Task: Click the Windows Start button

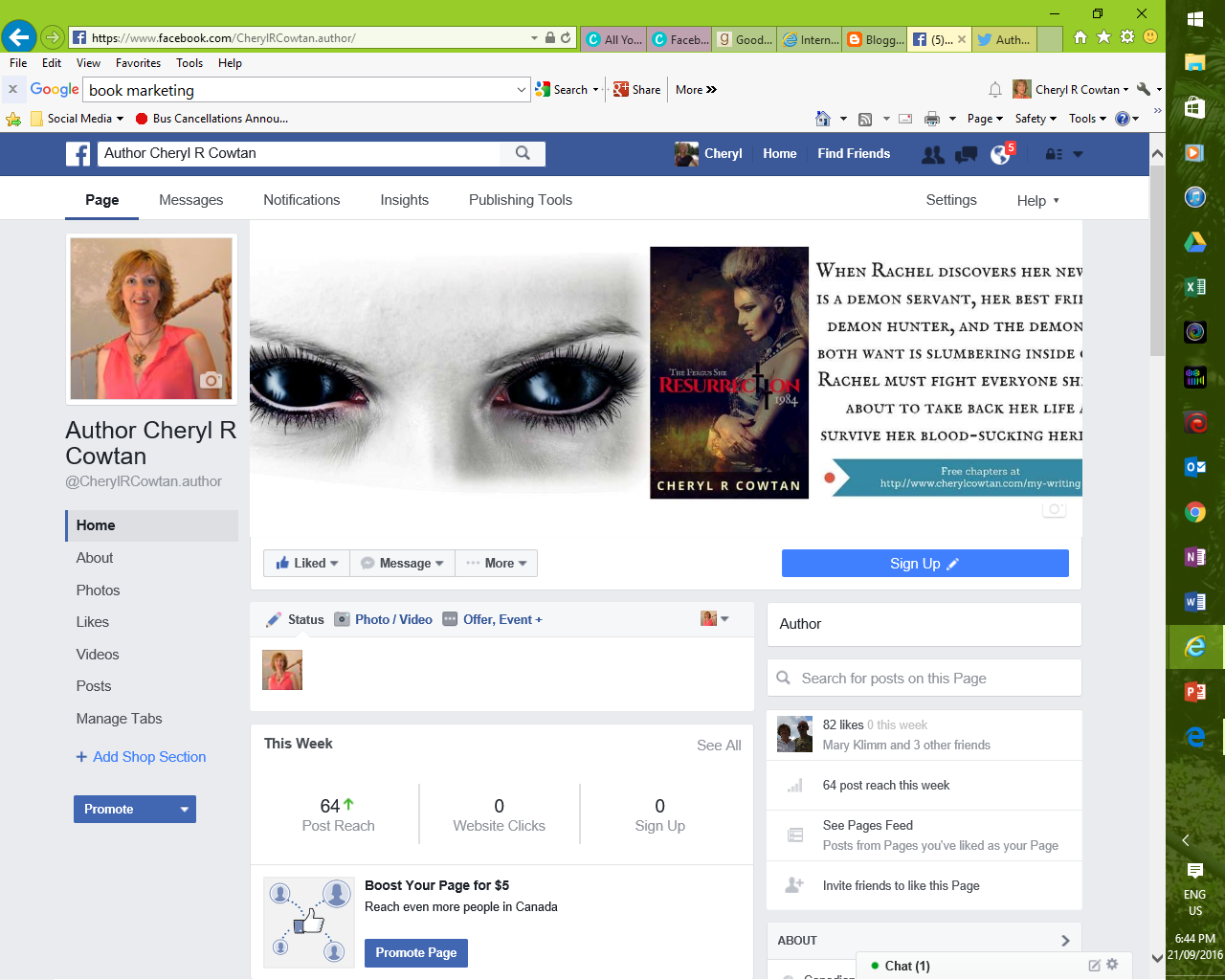Action: point(1194,18)
